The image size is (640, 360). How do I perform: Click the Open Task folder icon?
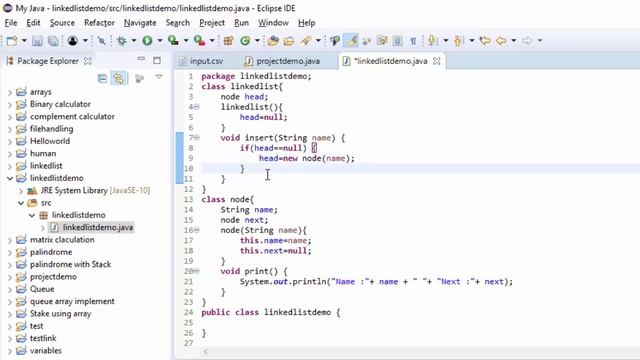click(x=289, y=40)
